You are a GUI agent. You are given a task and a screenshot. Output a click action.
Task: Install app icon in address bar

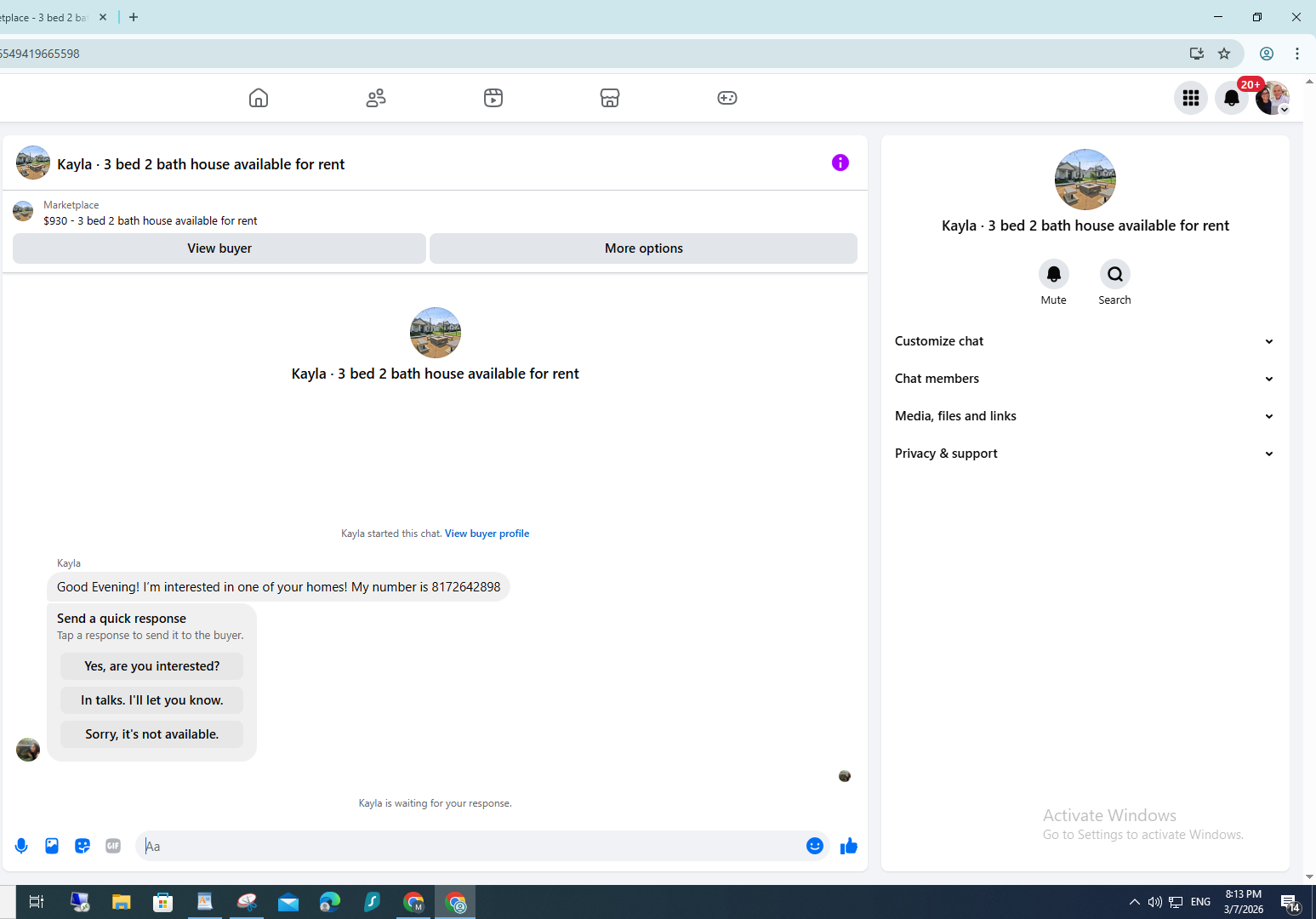[x=1197, y=54]
